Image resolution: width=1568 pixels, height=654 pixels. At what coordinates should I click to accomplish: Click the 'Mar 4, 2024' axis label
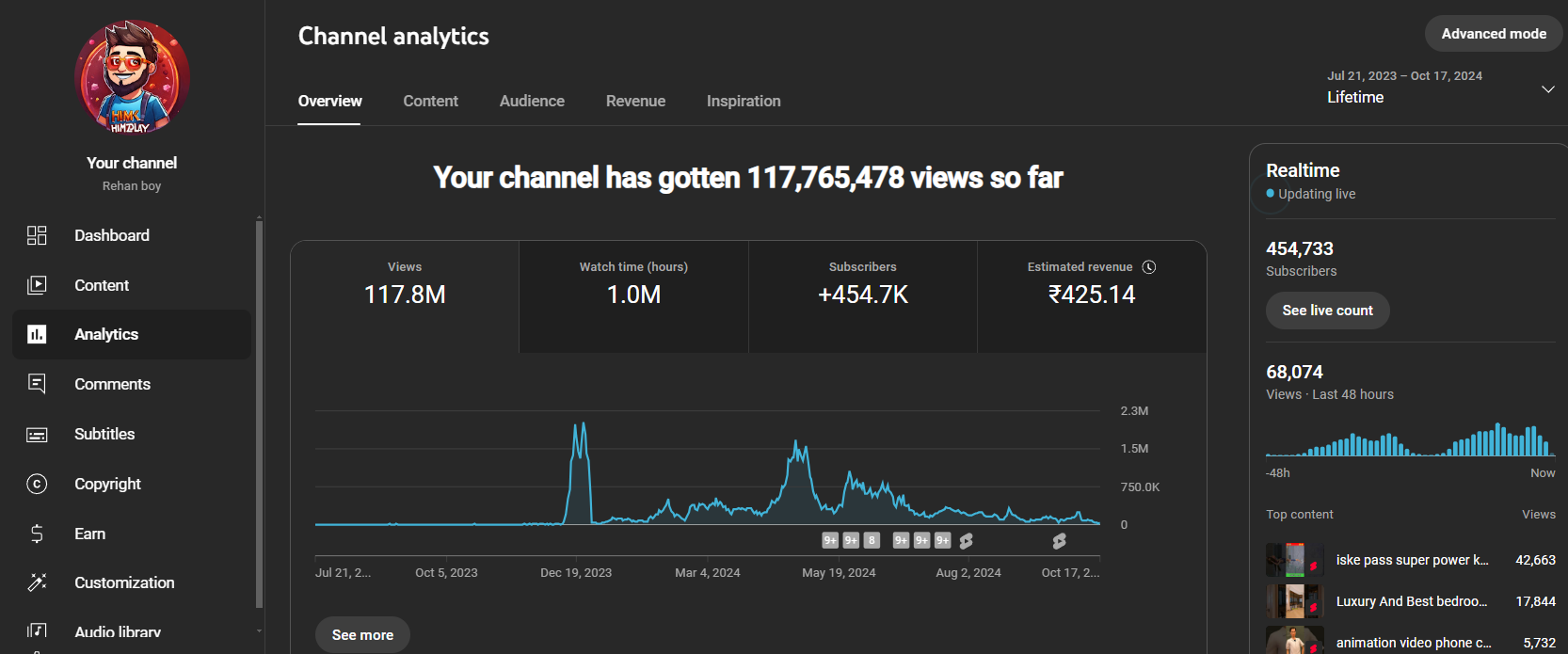pos(708,573)
